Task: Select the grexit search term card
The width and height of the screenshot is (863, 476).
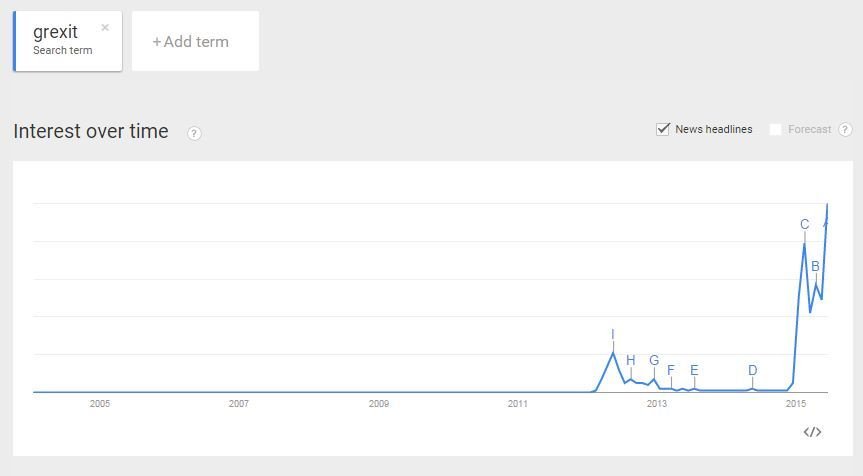Action: (68, 41)
